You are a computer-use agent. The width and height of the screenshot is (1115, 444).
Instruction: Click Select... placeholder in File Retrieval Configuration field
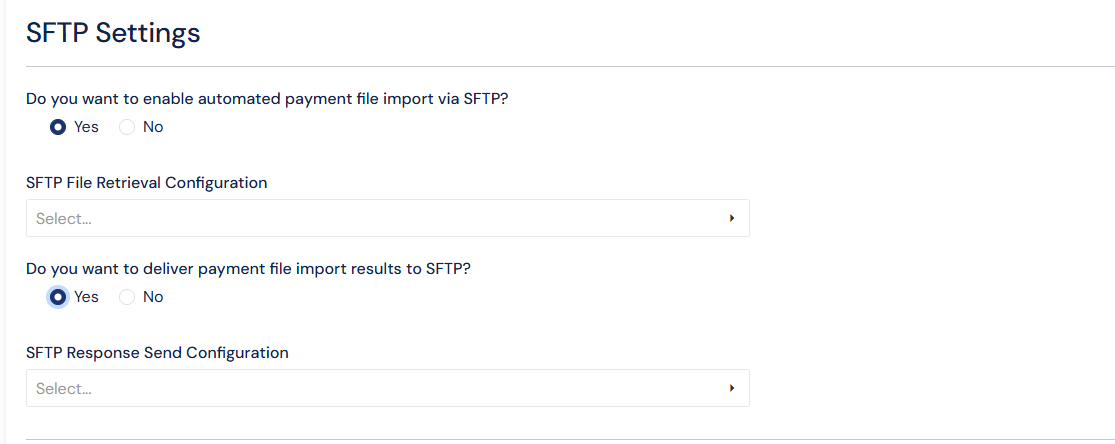pyautogui.click(x=64, y=218)
